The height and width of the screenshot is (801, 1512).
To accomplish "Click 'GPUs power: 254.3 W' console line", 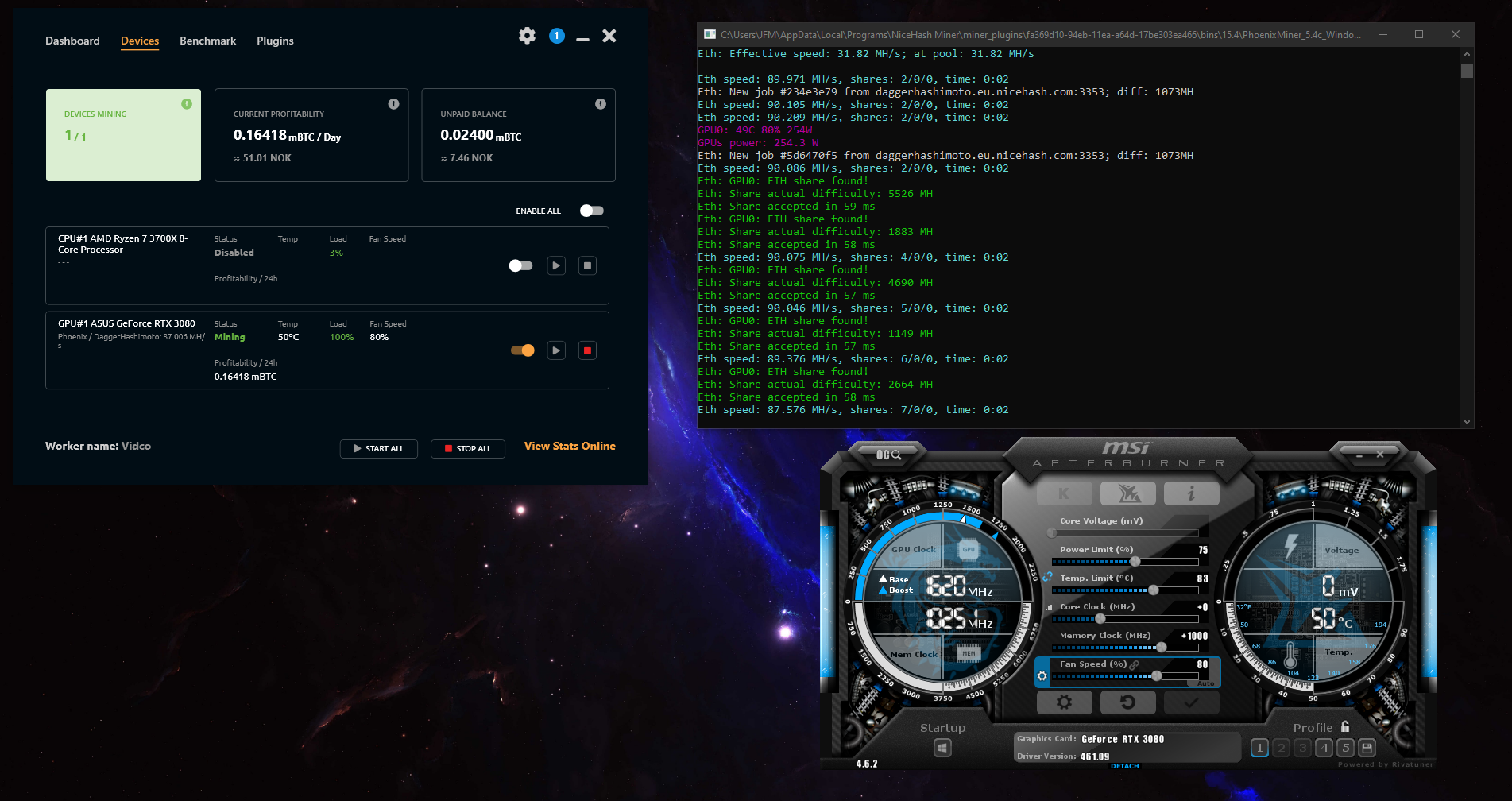I will 758,143.
